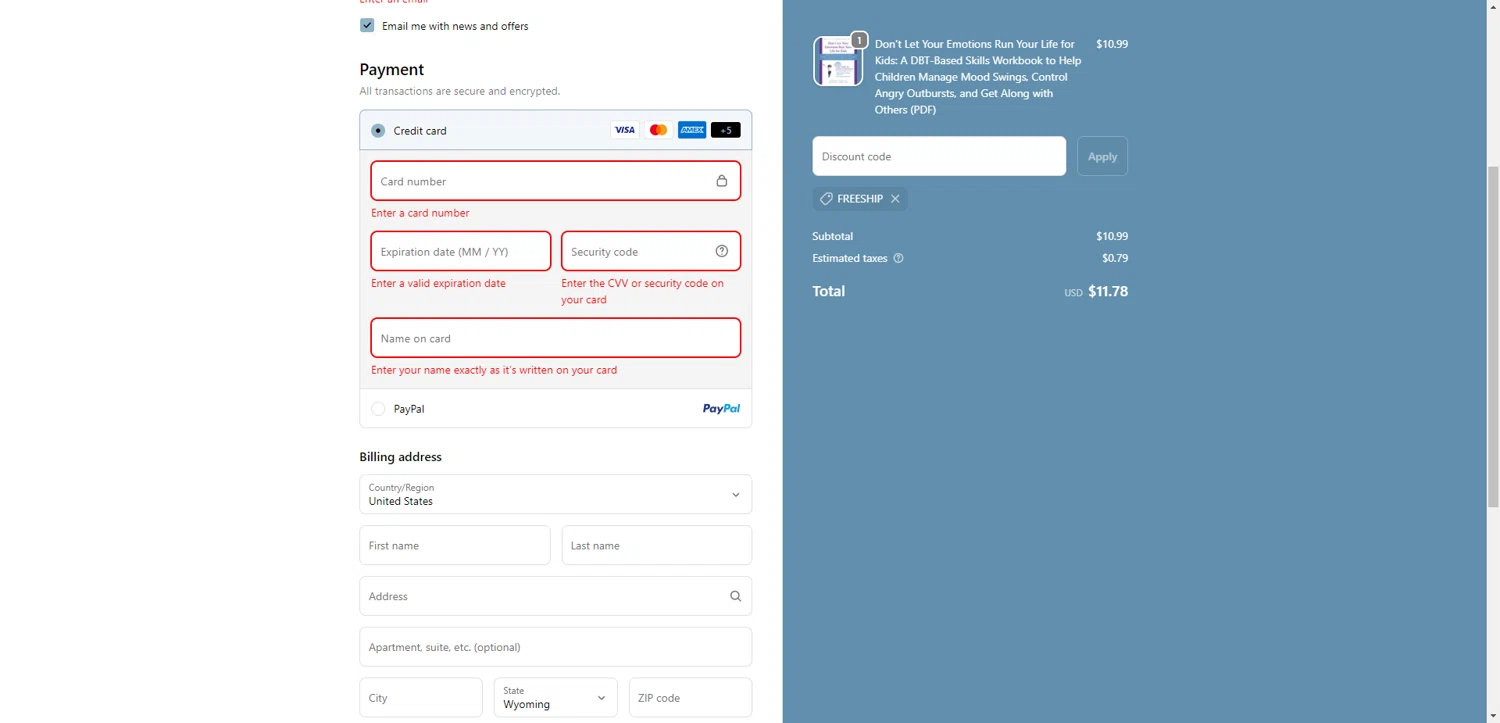This screenshot has width=1500, height=723.
Task: Open the Country/Region dropdown
Action: click(x=556, y=494)
